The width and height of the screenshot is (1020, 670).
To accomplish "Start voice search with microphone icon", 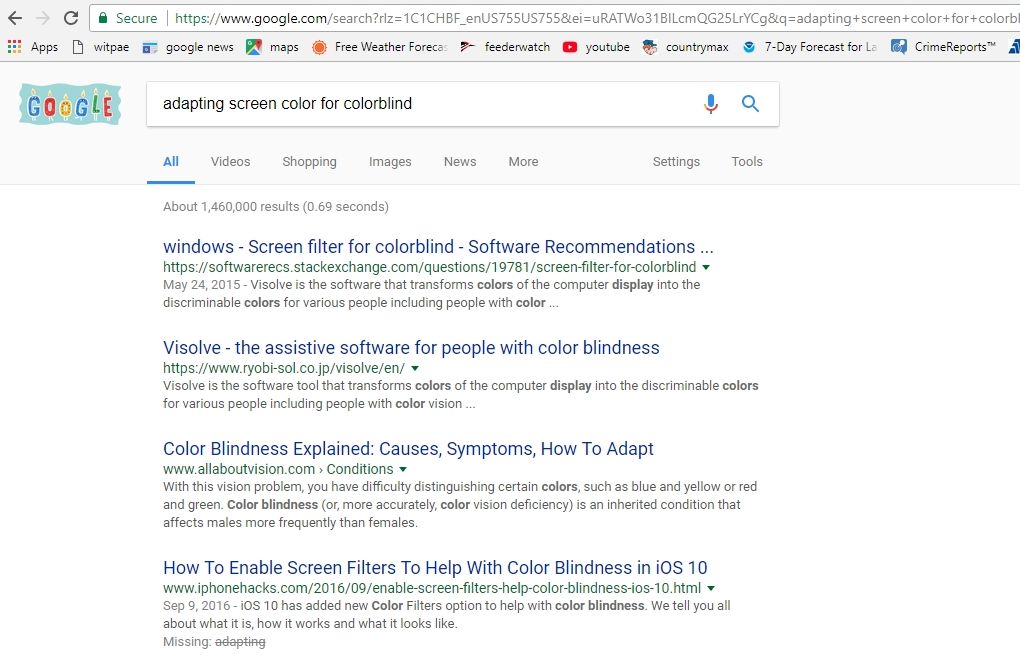I will (711, 103).
